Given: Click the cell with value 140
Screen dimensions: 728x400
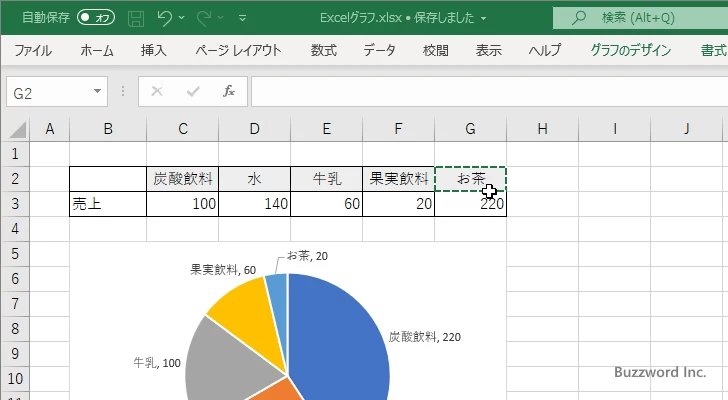Looking at the screenshot, I should coord(254,204).
